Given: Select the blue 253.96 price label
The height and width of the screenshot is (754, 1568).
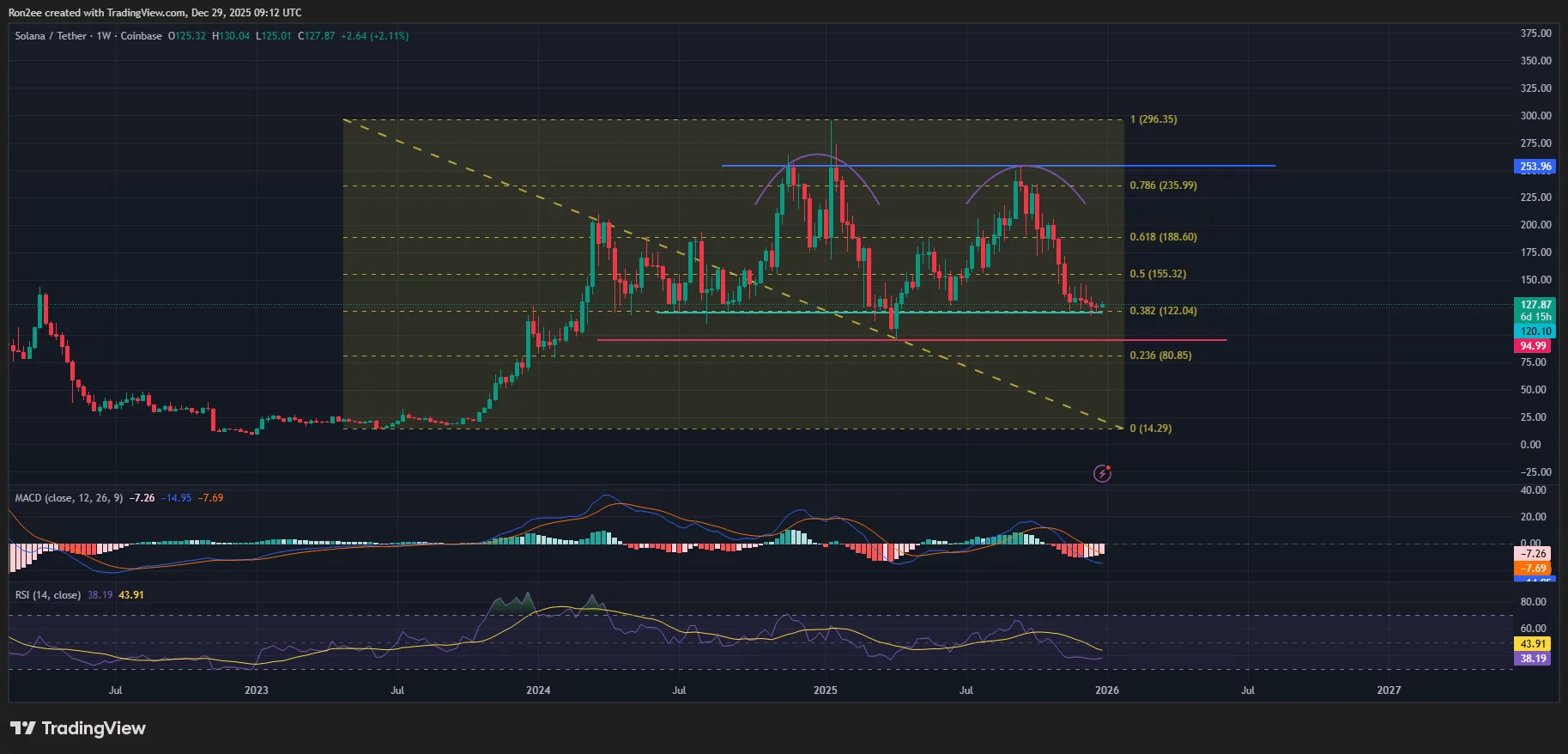Looking at the screenshot, I should 1535,167.
